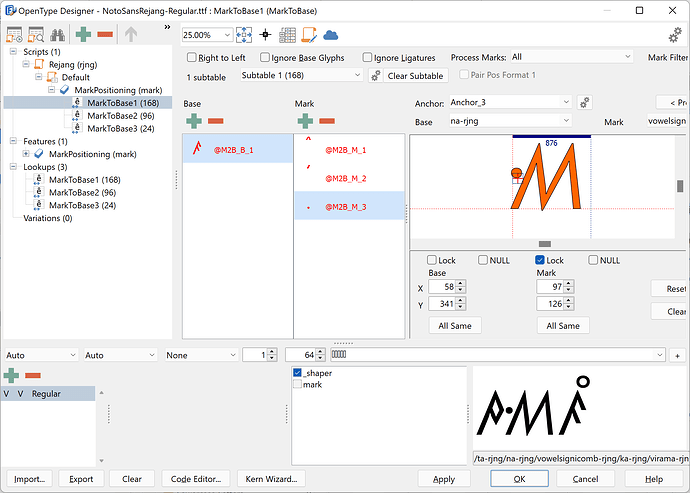Click the blue cloud icon in toolbar

[330, 34]
